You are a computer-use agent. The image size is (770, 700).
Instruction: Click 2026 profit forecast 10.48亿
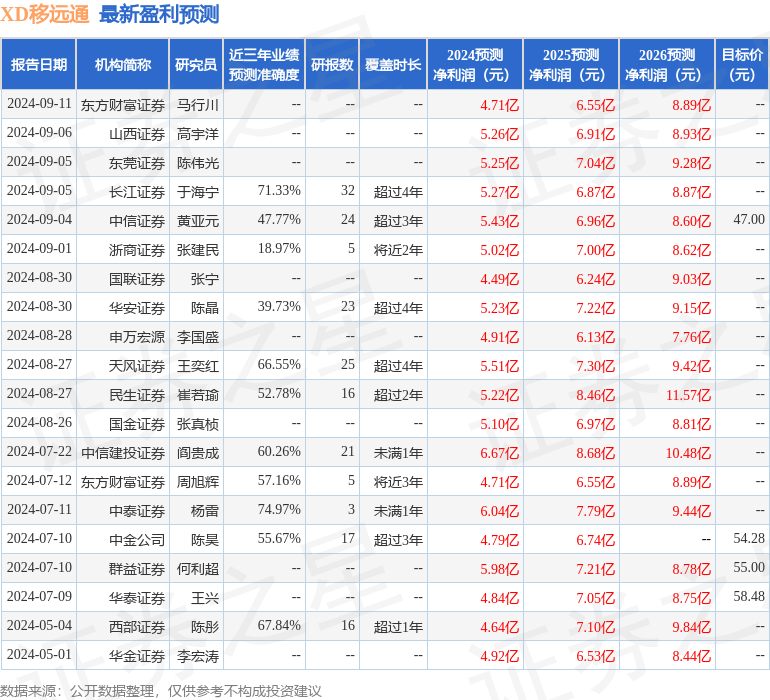click(x=688, y=452)
